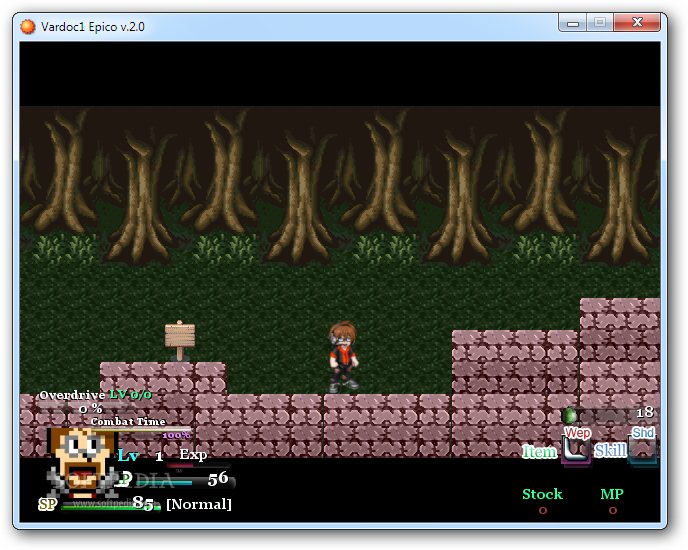Click the Vardoc1 Epico v.2.0 window title
The image size is (688, 550).
pyautogui.click(x=93, y=27)
